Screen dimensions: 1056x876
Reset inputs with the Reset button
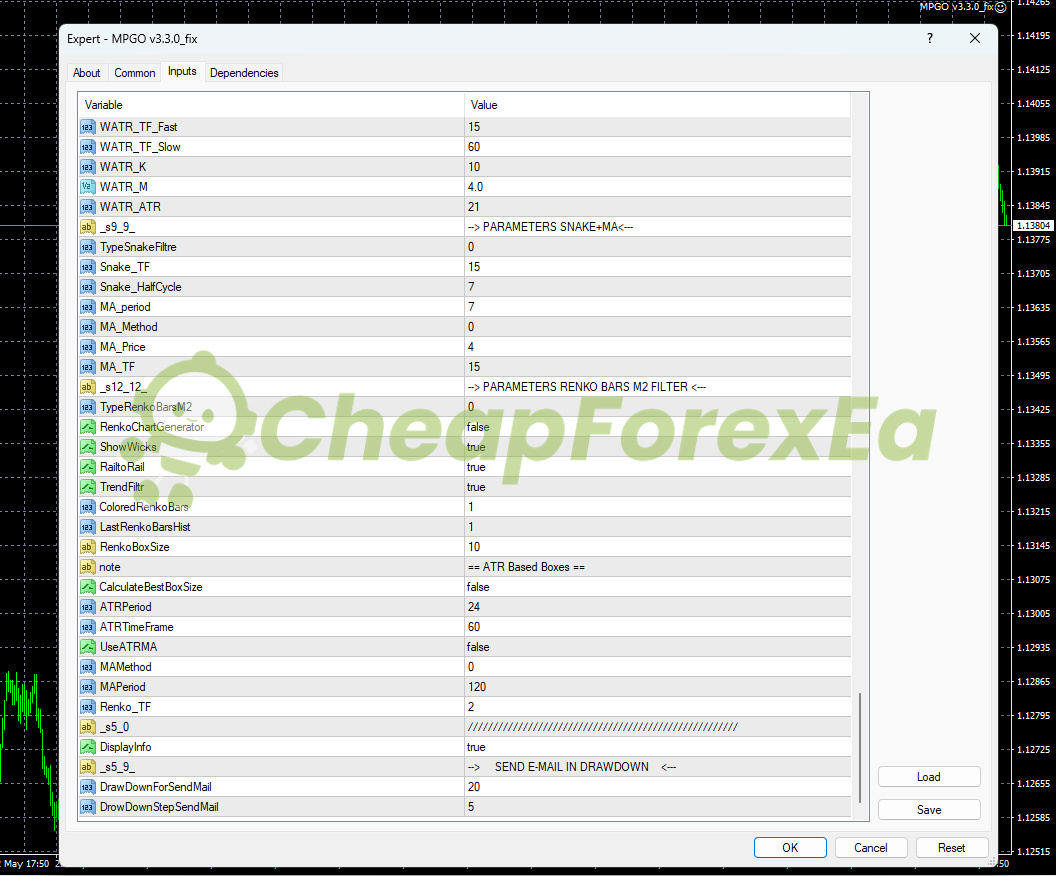[952, 848]
